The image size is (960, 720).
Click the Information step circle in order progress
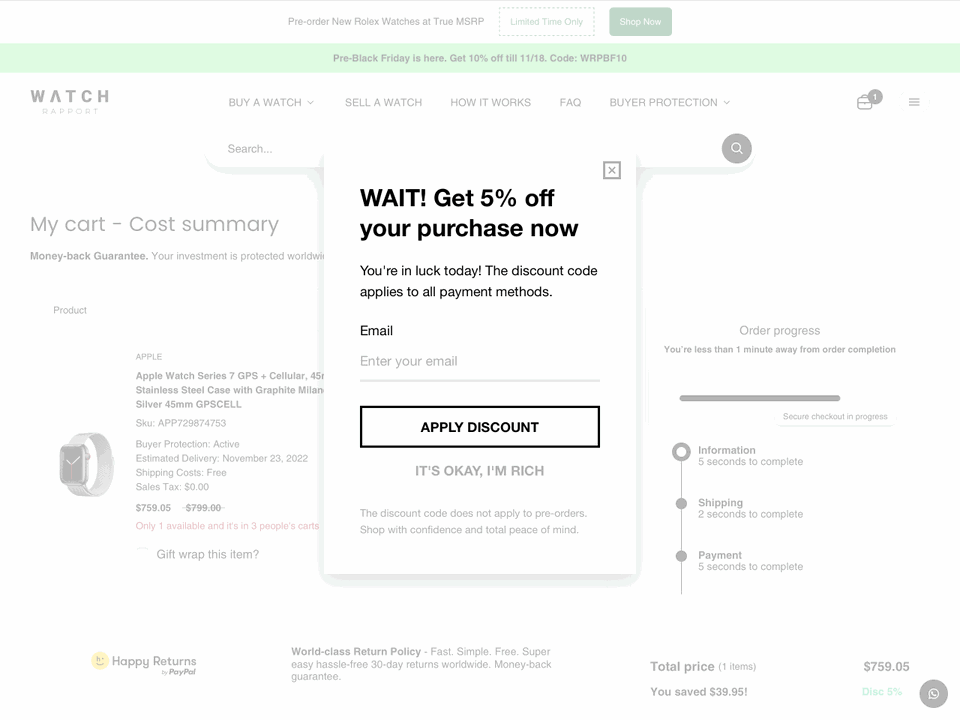(682, 451)
